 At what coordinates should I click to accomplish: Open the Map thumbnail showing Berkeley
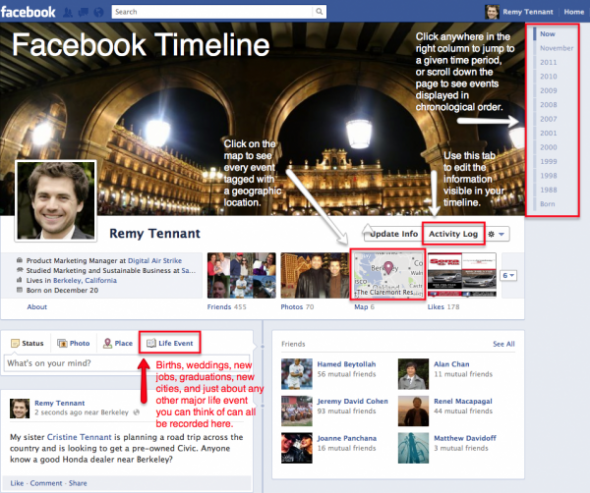tap(388, 275)
